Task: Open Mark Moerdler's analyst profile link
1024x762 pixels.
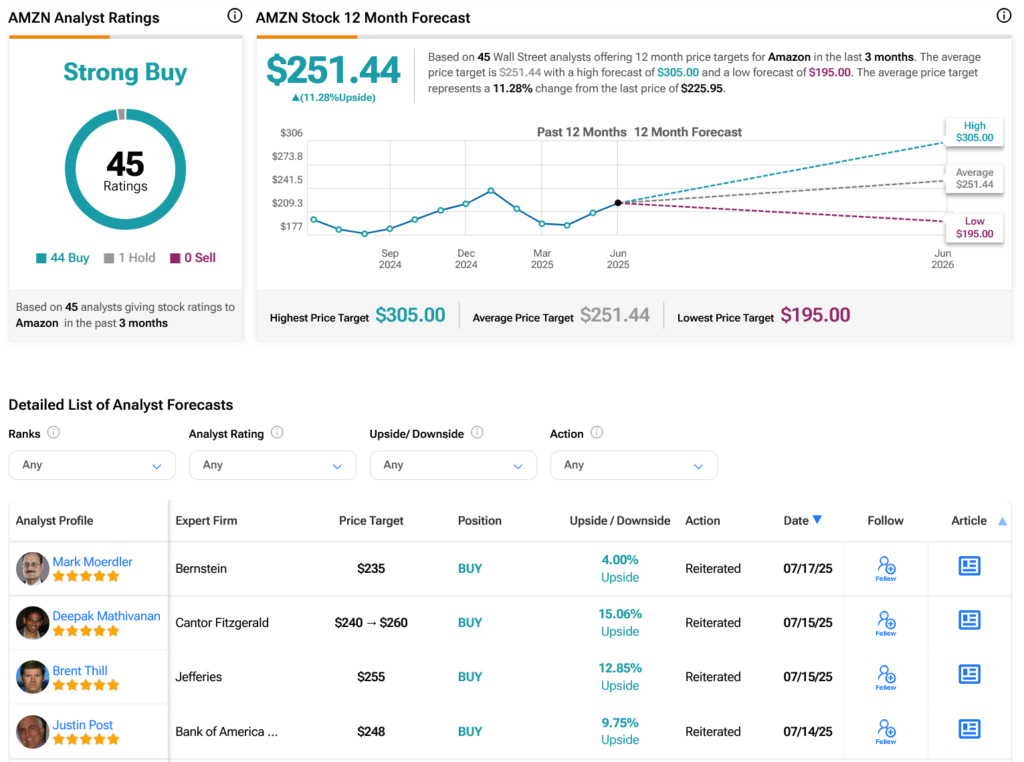Action: [x=92, y=562]
